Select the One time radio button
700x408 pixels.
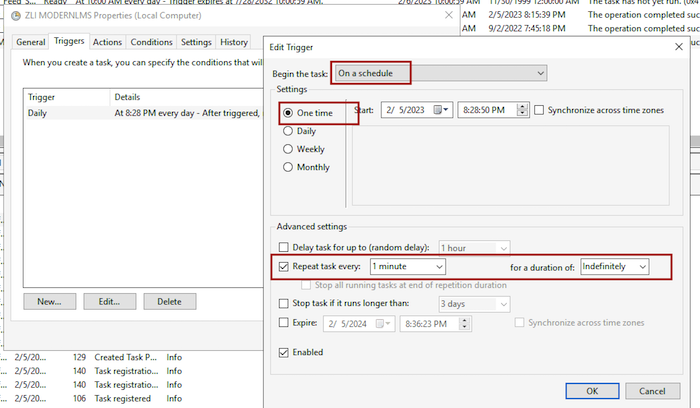(288, 113)
